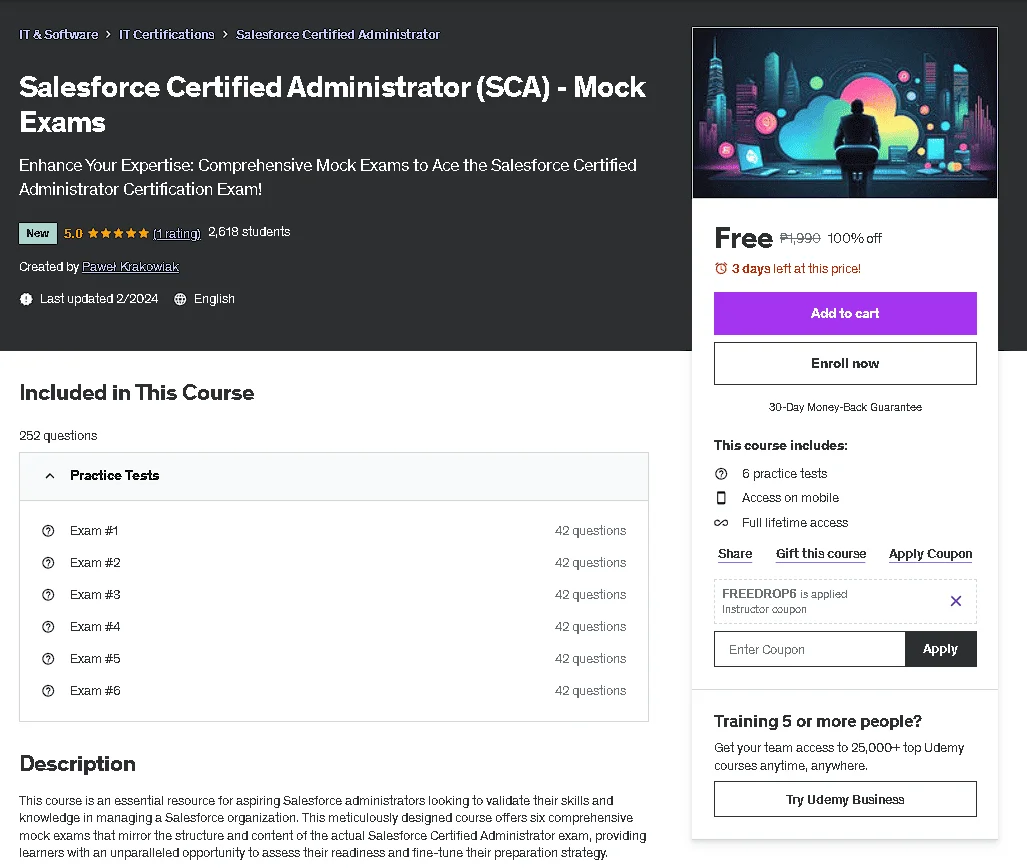Click the Access on mobile text

point(791,498)
